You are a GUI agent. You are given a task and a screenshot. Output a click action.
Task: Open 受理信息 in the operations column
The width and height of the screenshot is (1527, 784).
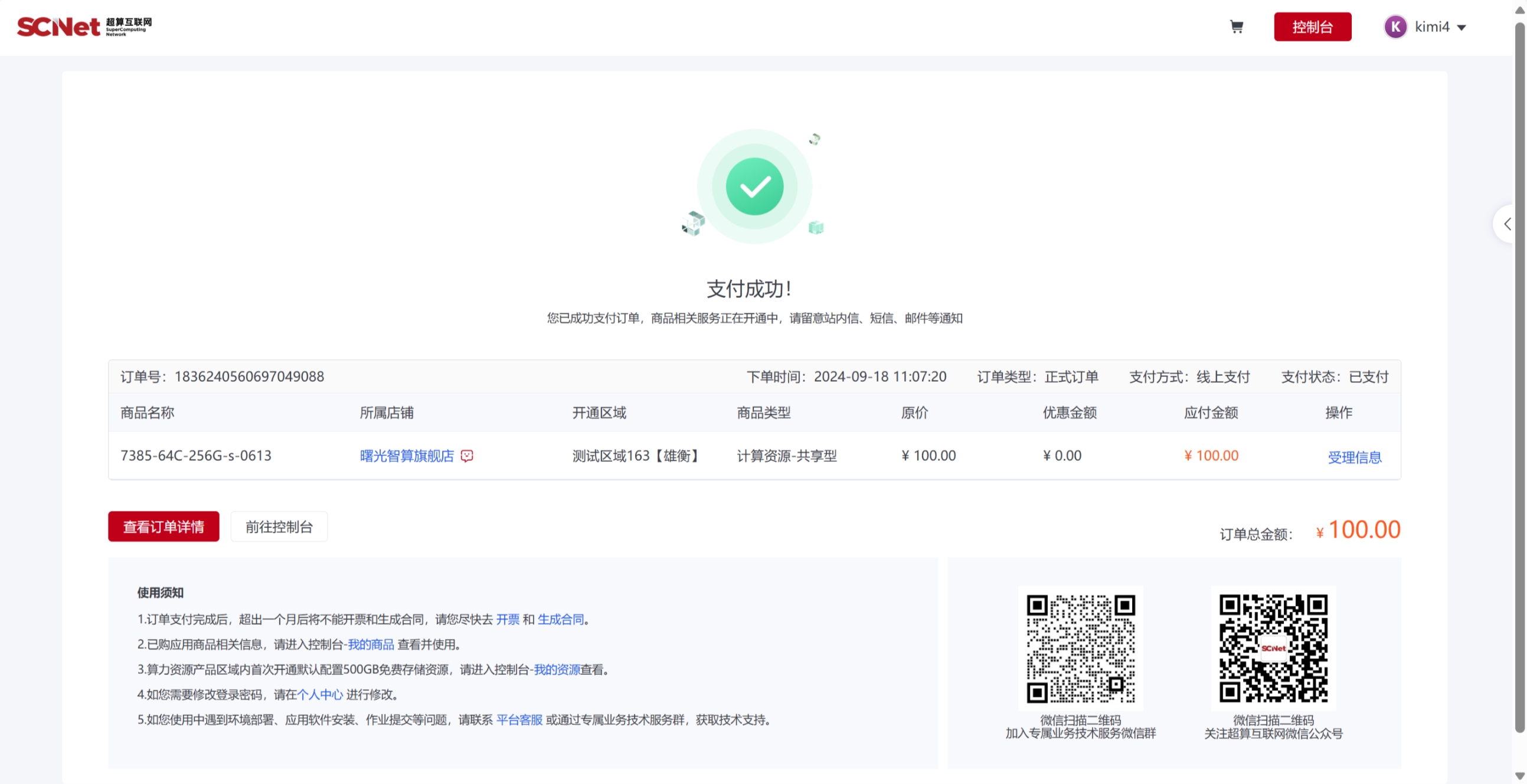1354,457
